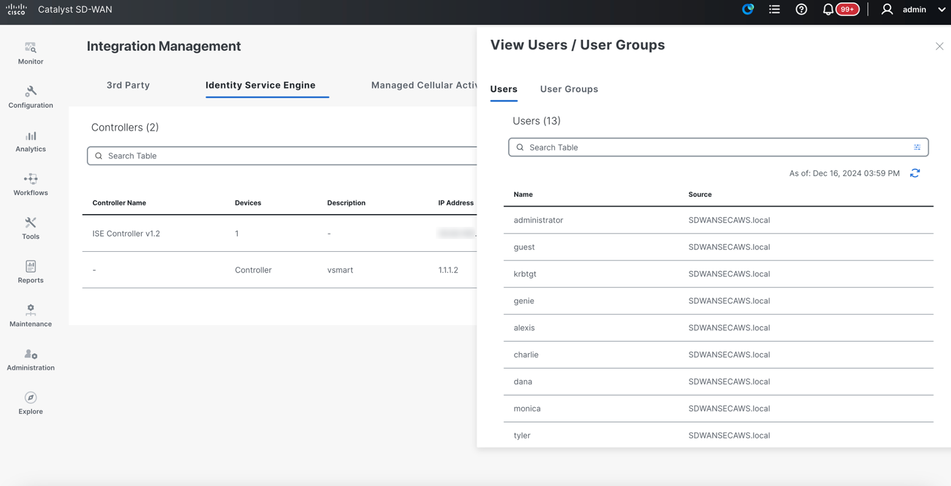Select the guest user row

pyautogui.click(x=718, y=248)
